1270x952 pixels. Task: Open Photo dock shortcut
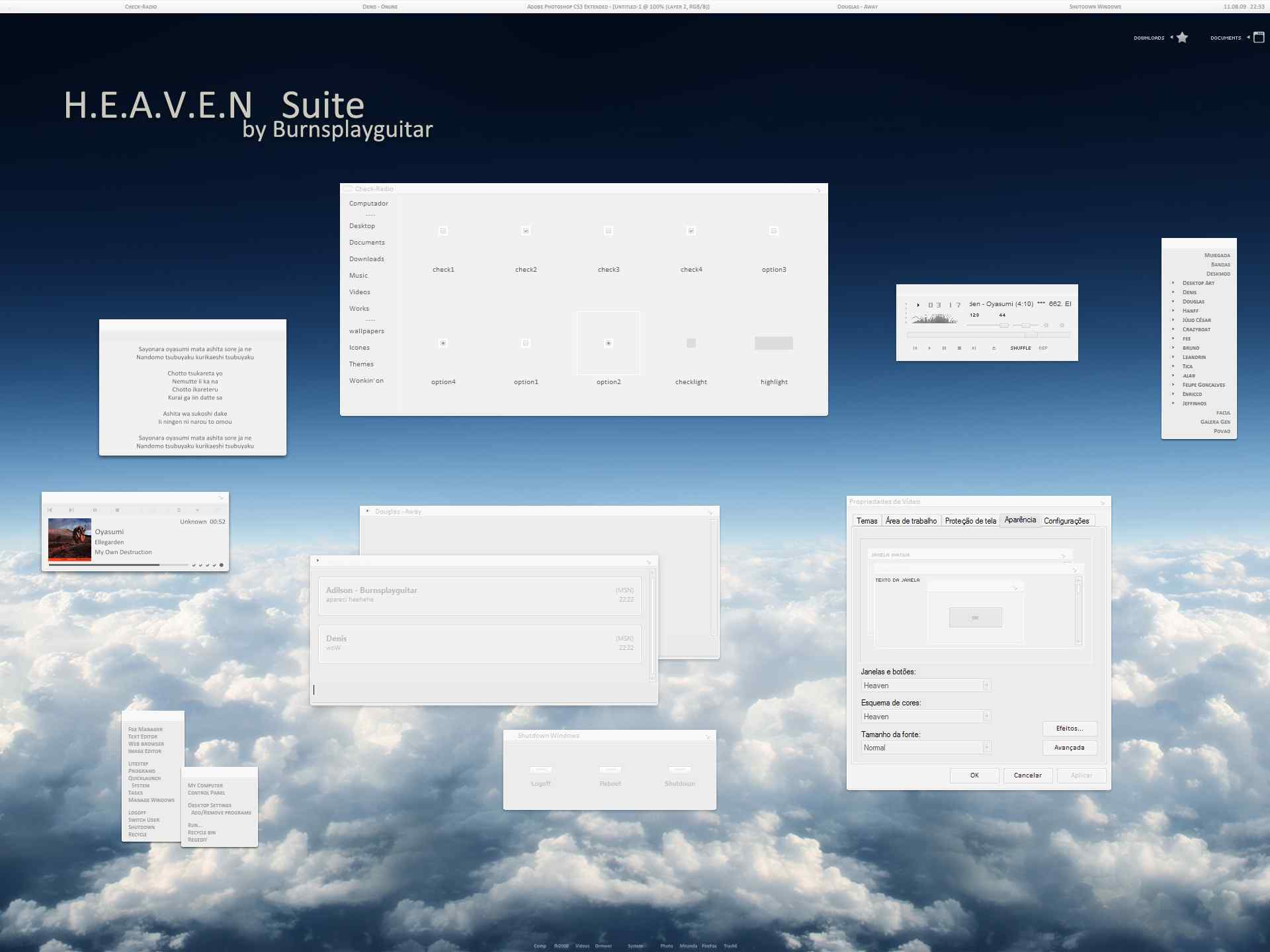666,946
